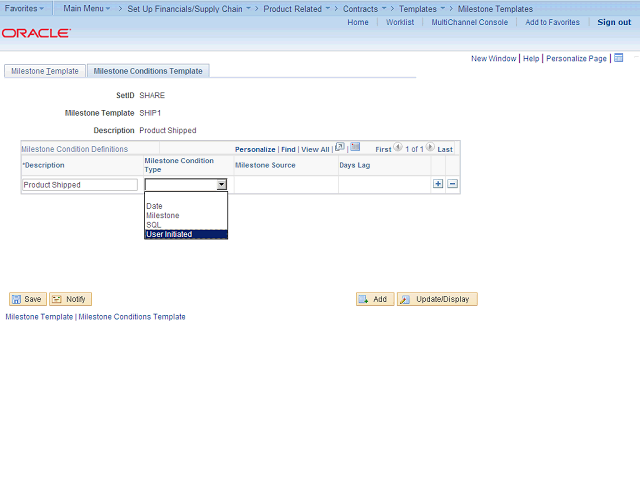Download grid to spreadsheet icon
The height and width of the screenshot is (480, 640).
355,147
